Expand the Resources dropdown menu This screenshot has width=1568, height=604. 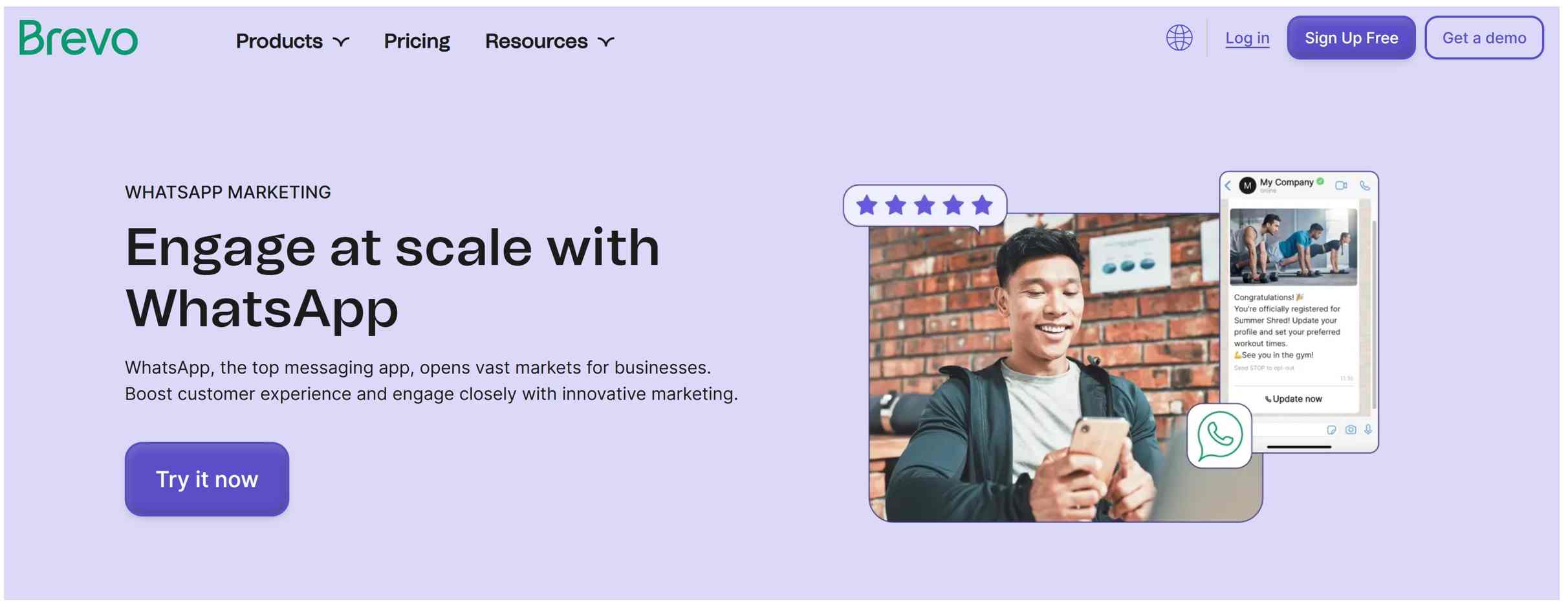pos(549,41)
